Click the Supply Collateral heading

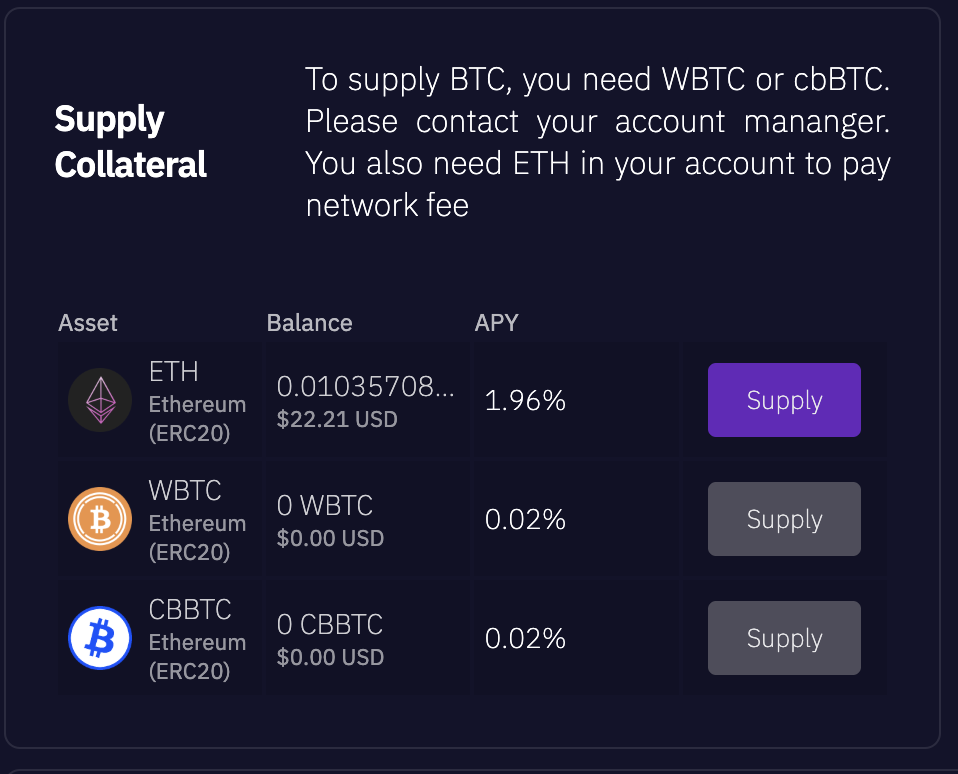click(x=131, y=142)
